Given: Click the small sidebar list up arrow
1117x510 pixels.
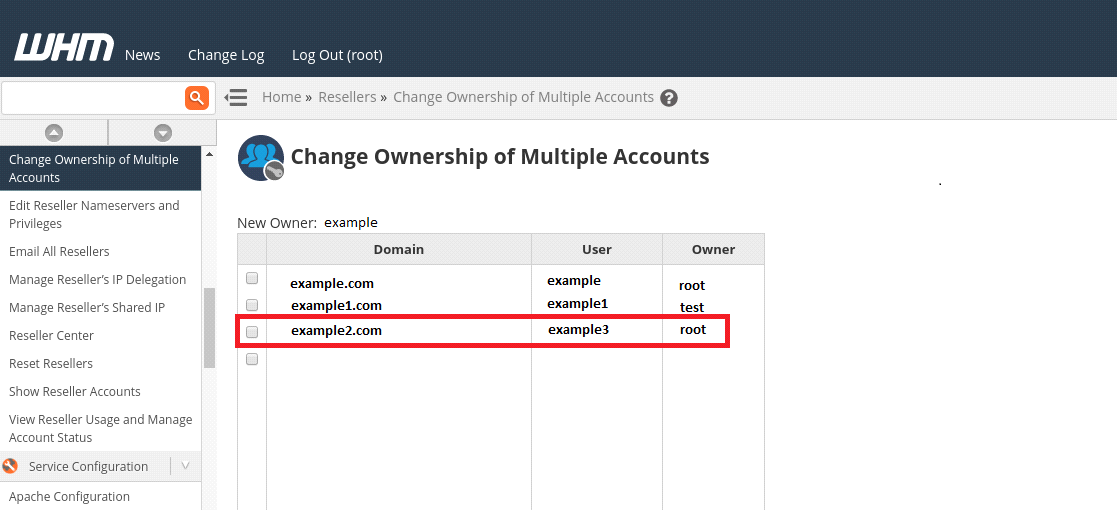Looking at the screenshot, I should tap(209, 155).
